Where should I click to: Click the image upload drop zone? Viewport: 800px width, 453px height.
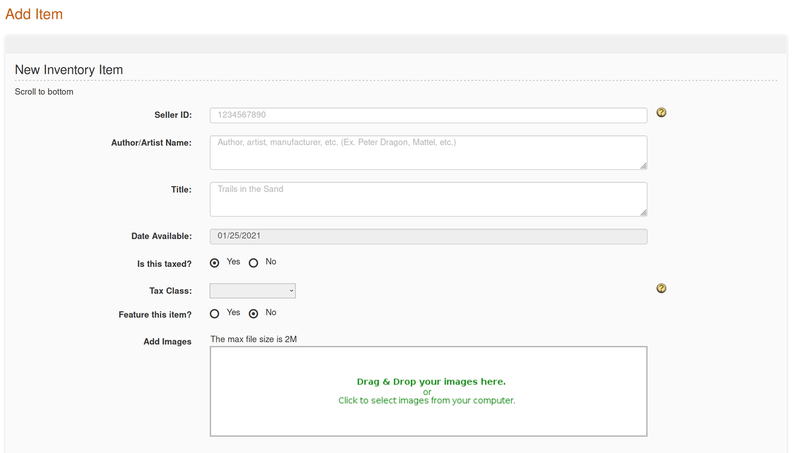point(429,391)
